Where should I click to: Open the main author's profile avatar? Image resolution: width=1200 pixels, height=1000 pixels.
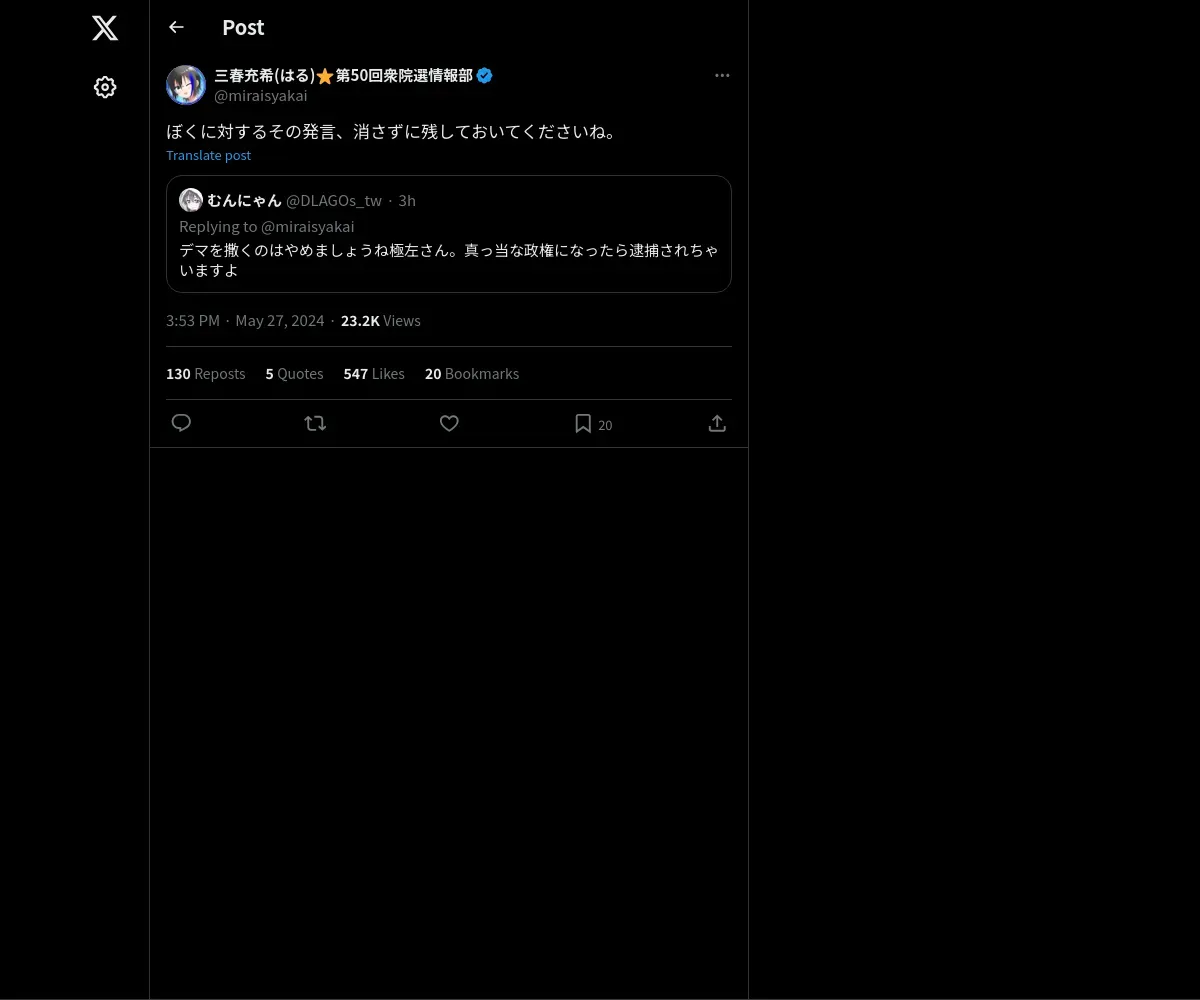point(186,85)
